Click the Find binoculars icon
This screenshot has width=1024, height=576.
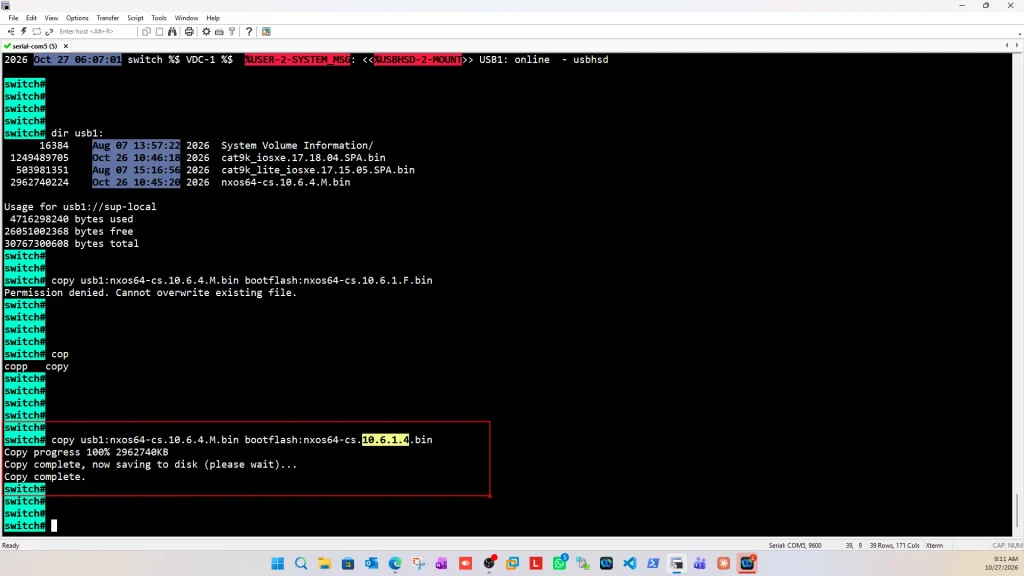[172, 31]
